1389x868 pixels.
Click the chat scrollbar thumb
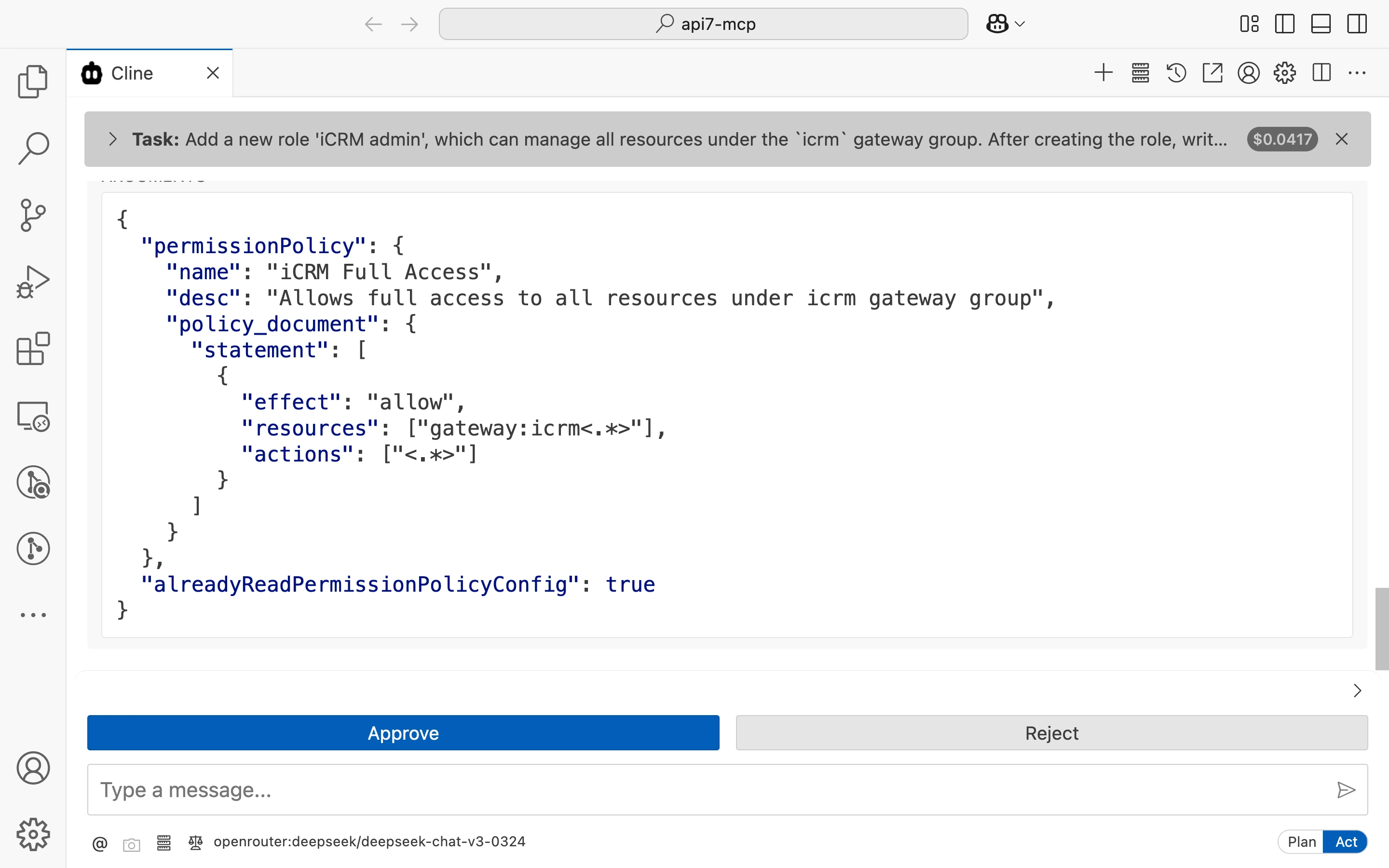[x=1382, y=629]
